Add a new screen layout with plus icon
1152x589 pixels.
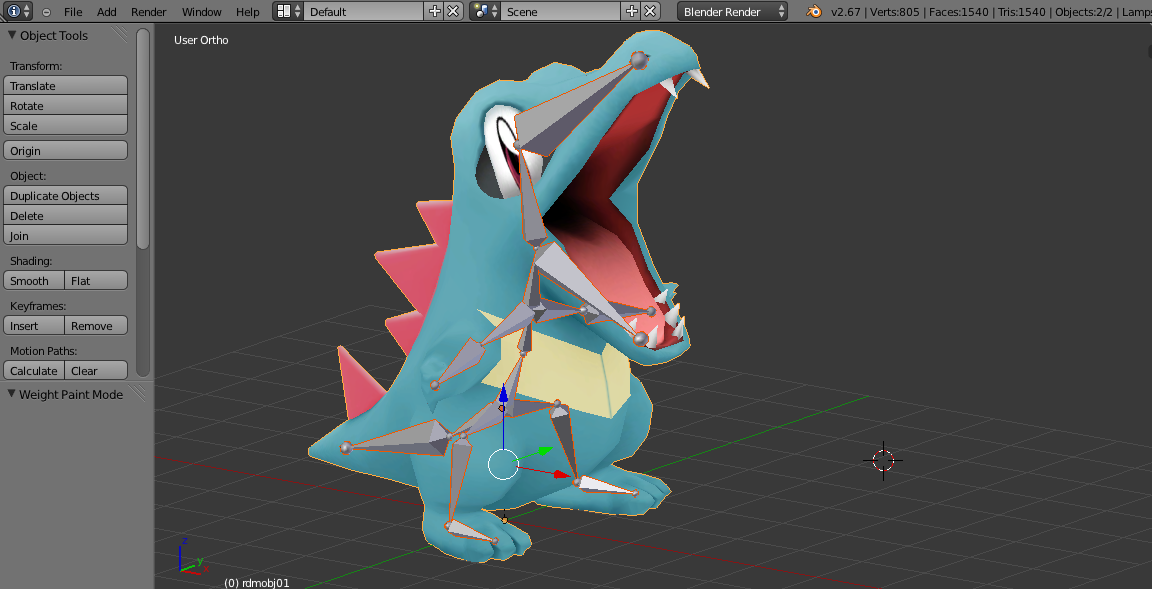(434, 12)
